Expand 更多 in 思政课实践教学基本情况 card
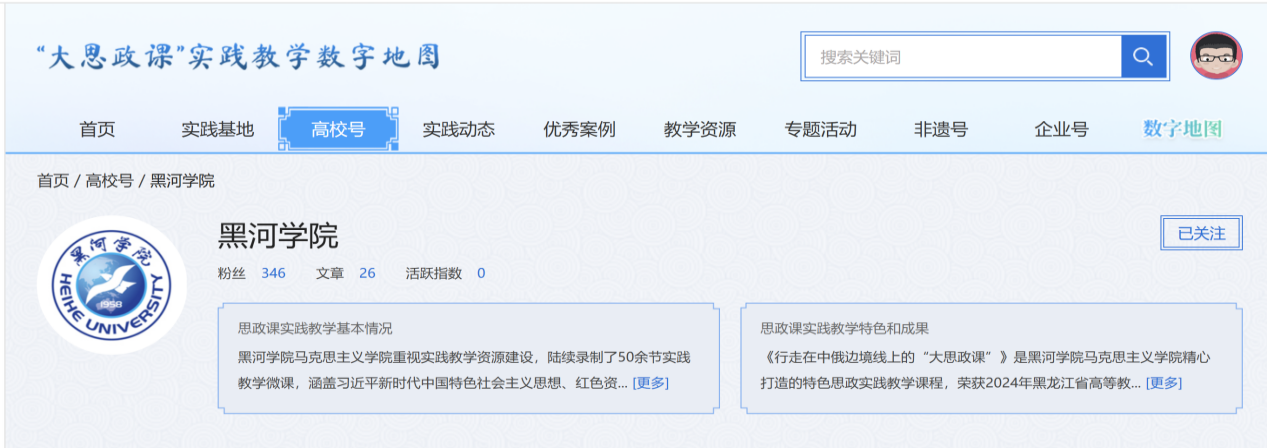Viewport: 1267px width, 448px height. pyautogui.click(x=651, y=383)
